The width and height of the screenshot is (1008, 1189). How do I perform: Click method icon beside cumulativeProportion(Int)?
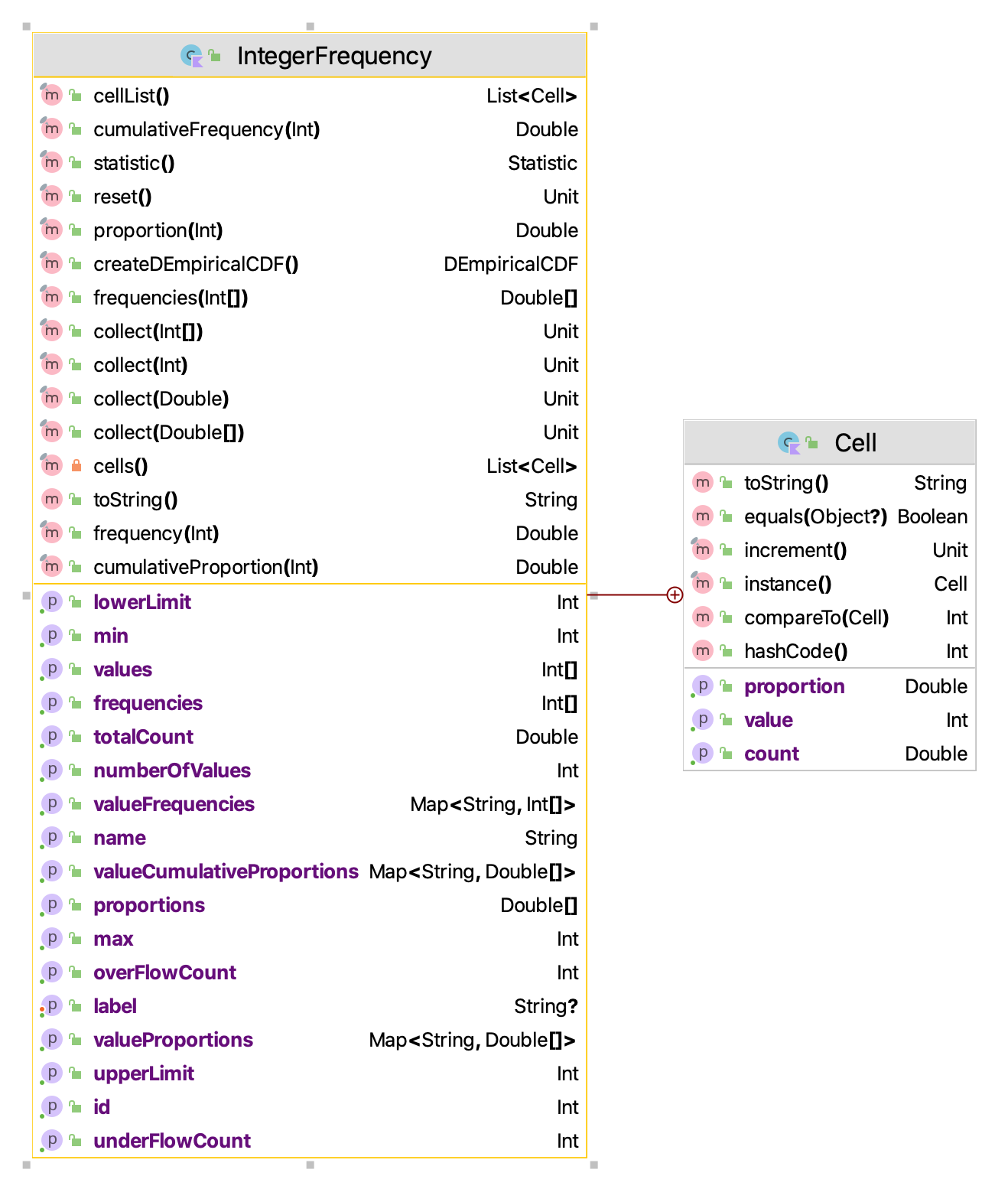click(51, 567)
